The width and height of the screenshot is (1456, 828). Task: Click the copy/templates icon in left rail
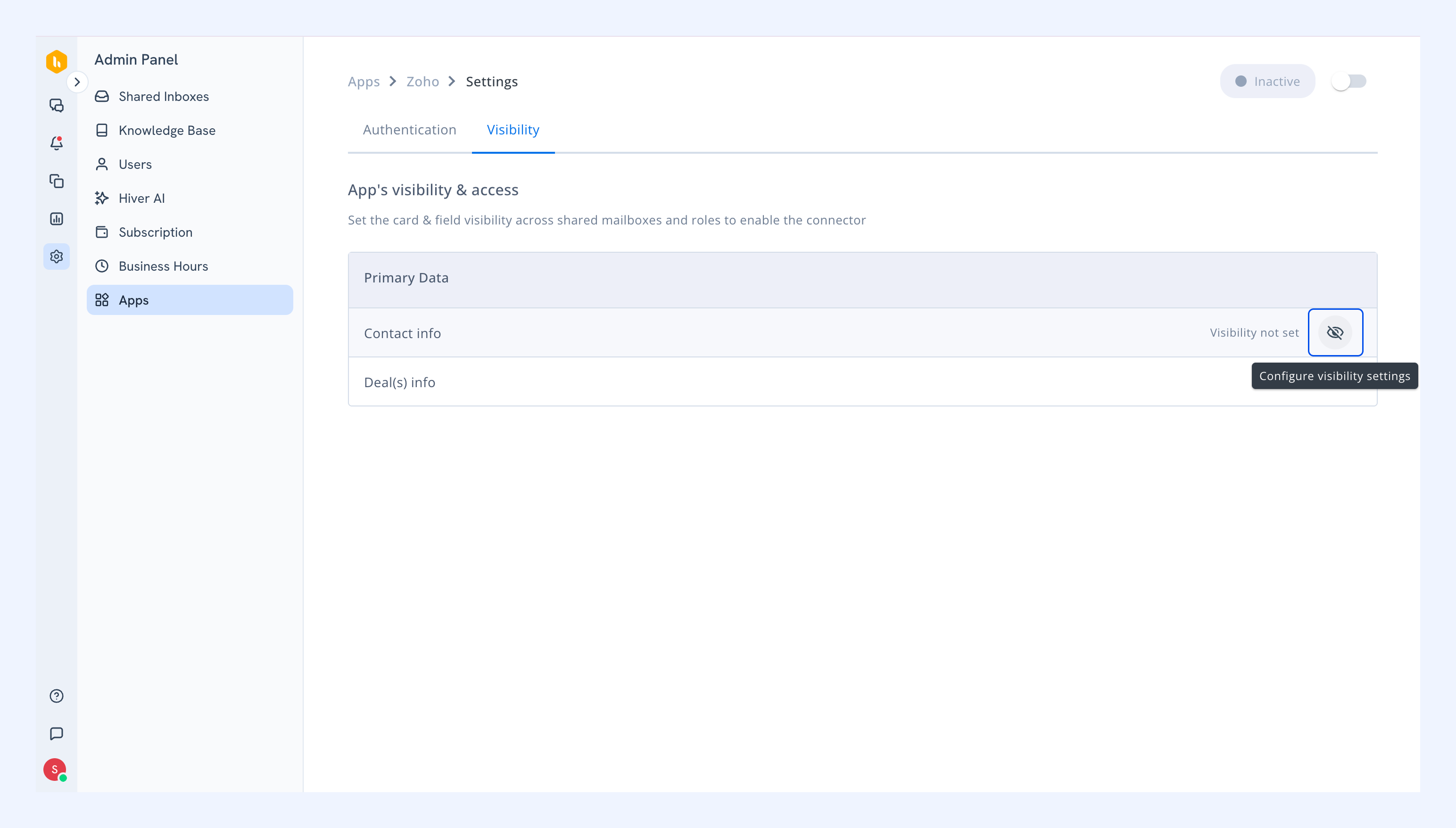click(x=56, y=181)
